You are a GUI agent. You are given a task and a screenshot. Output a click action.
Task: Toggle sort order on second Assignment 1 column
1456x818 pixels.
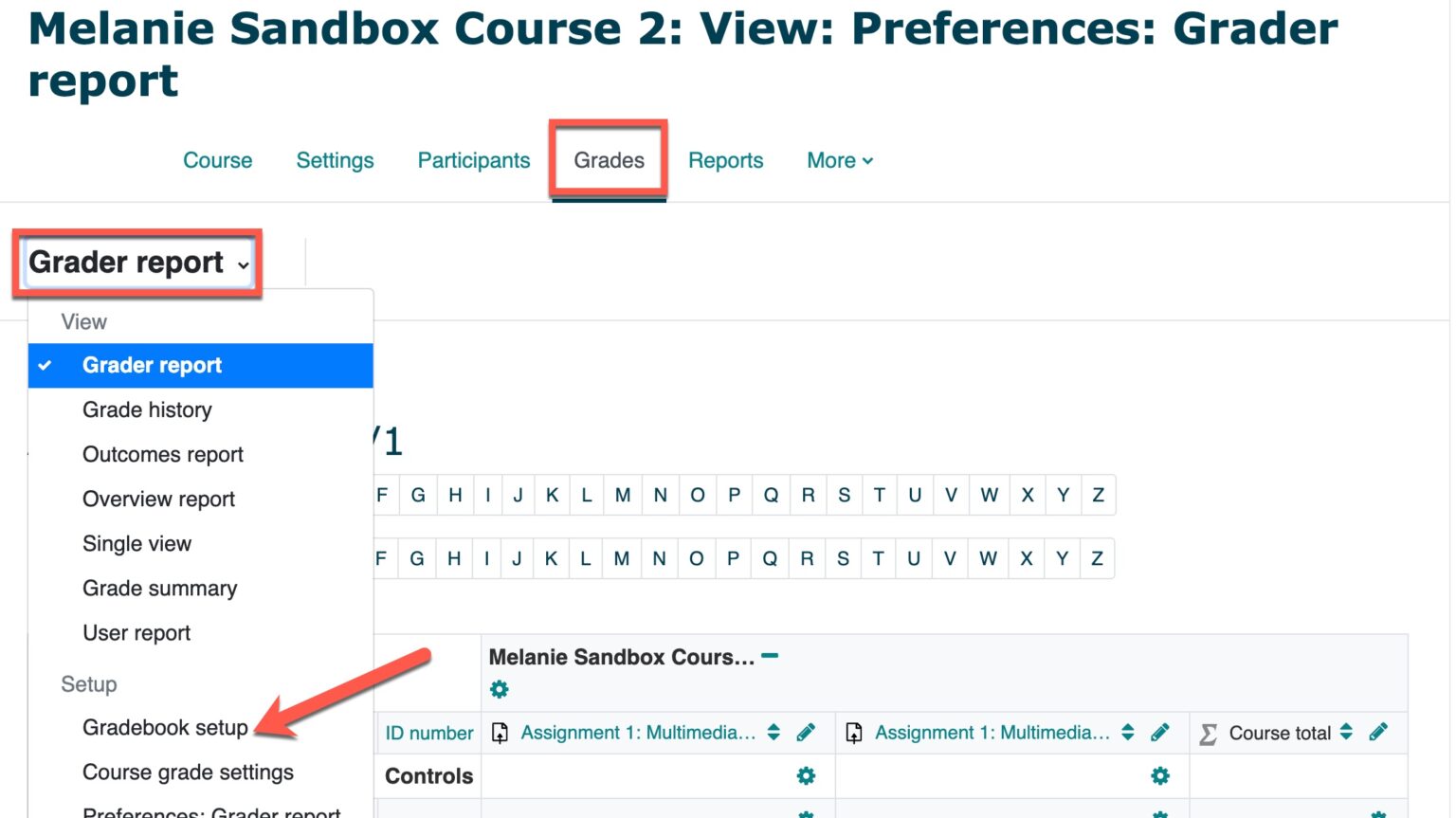pyautogui.click(x=1127, y=732)
